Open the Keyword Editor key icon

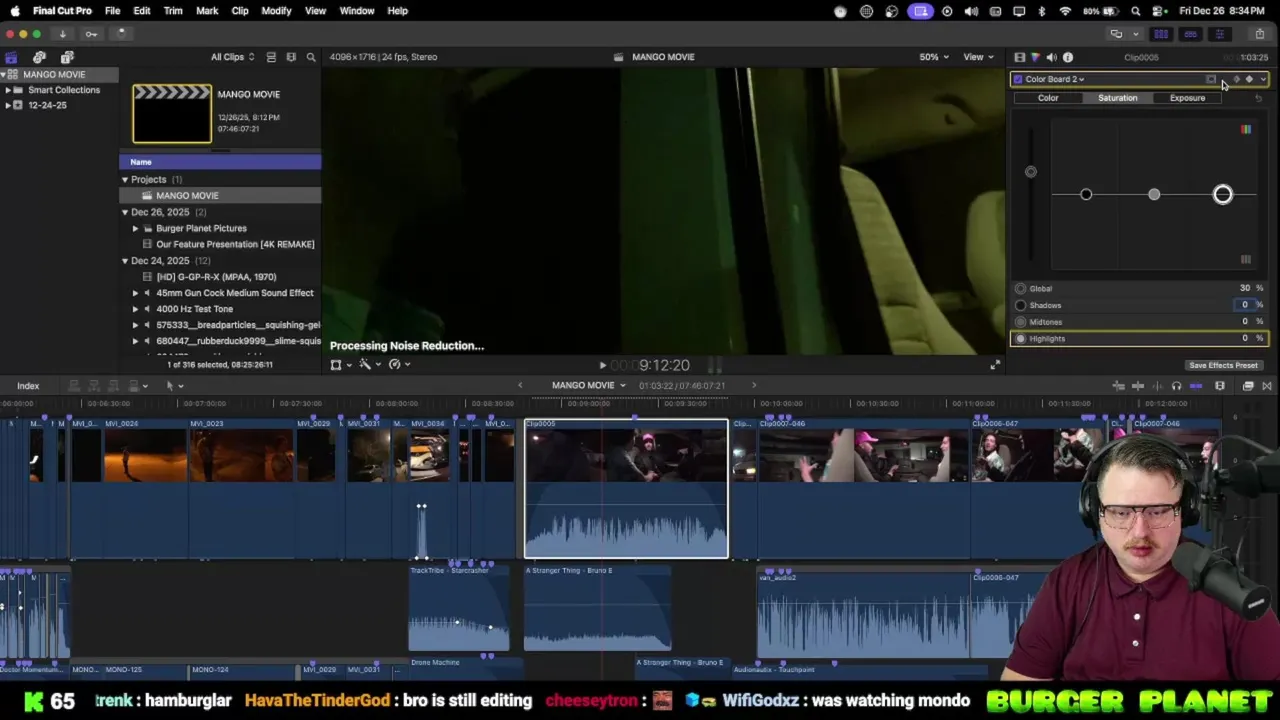click(91, 33)
